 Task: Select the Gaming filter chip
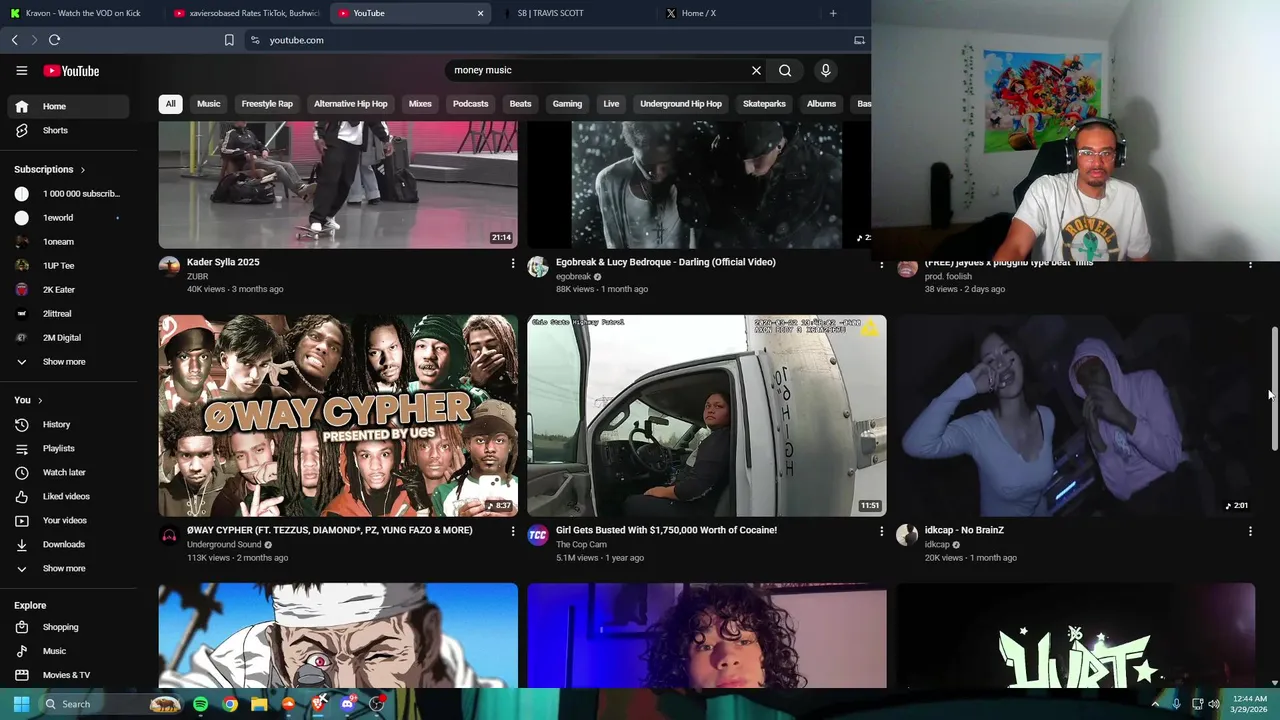[567, 104]
